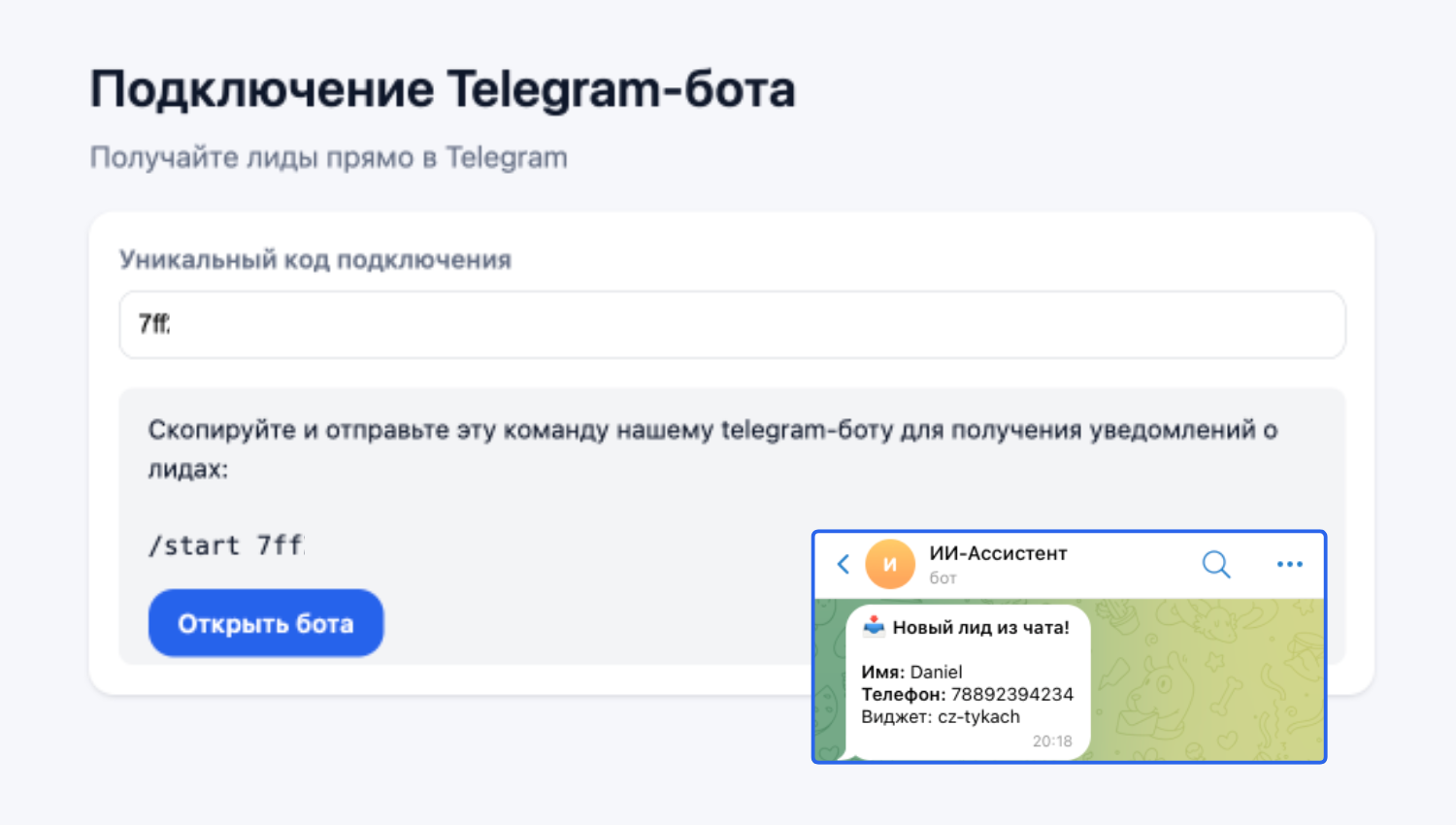
Task: Click the inbox emoji in the message
Action: click(874, 626)
